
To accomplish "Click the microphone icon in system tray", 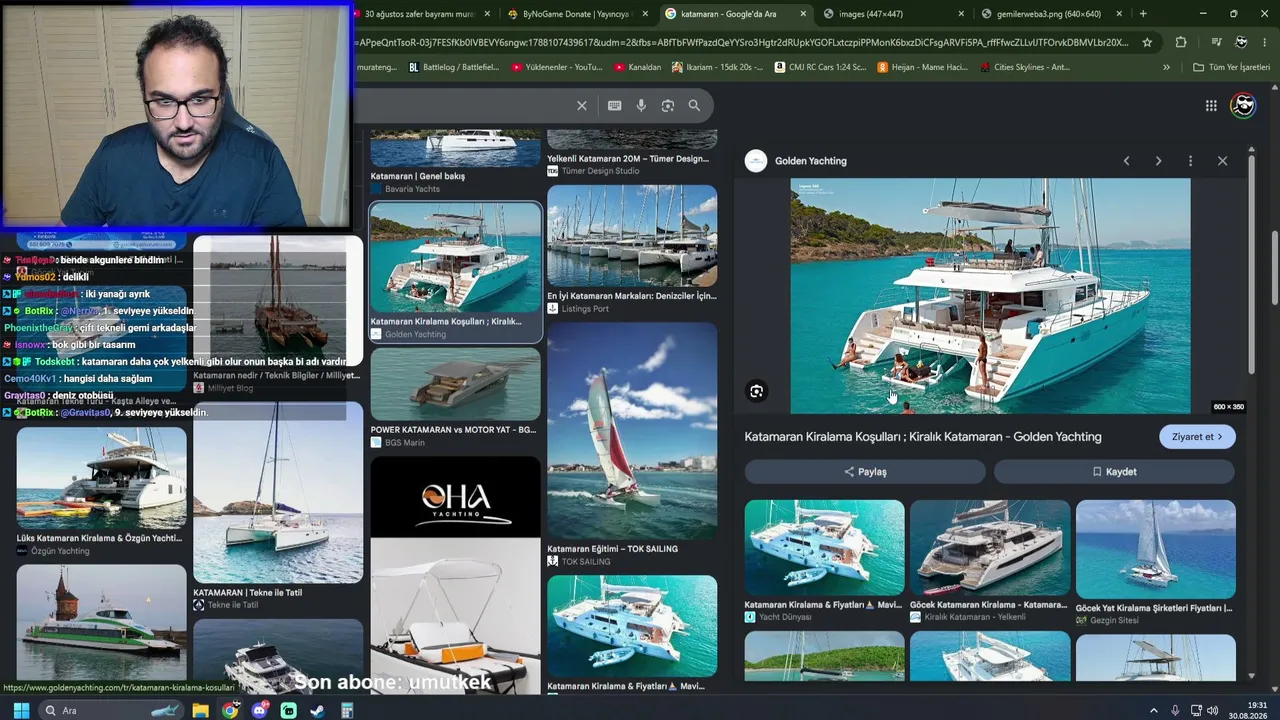I will tap(1175, 711).
